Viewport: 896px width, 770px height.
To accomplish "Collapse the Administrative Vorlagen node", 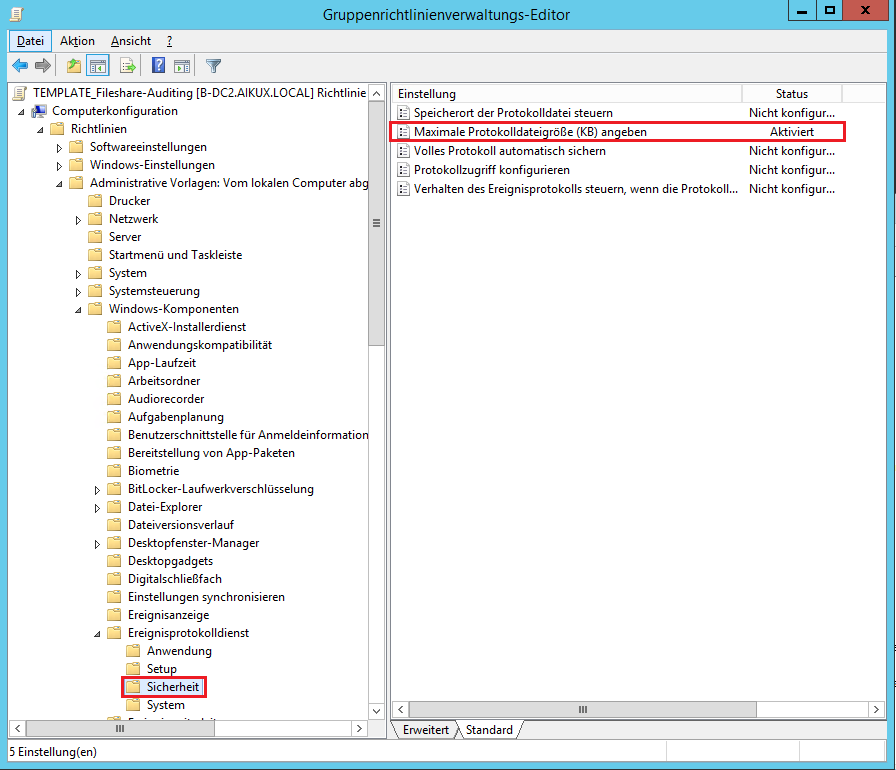I will [x=59, y=184].
